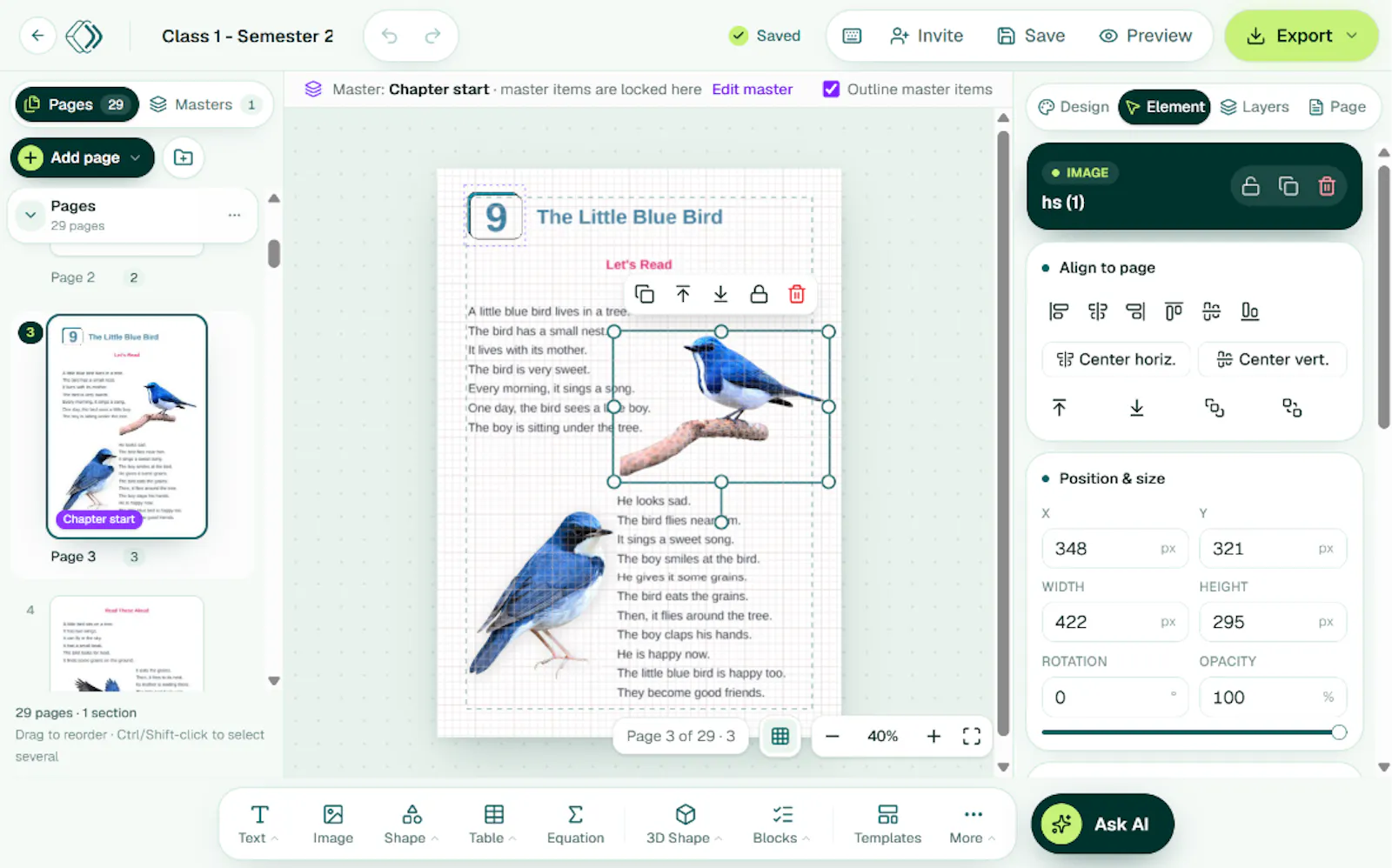Duplicate icon in IMAGE panel header
The width and height of the screenshot is (1392, 868).
coord(1288,186)
